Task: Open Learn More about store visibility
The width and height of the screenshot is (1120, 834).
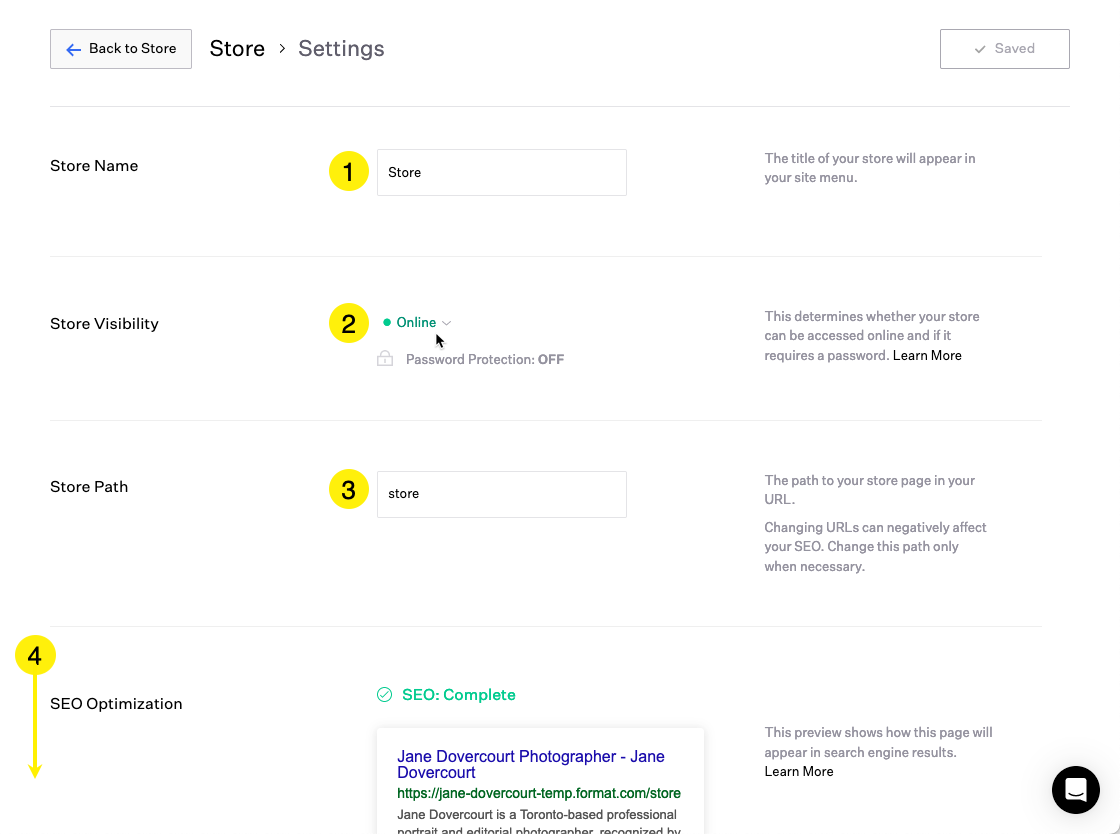Action: (x=926, y=354)
